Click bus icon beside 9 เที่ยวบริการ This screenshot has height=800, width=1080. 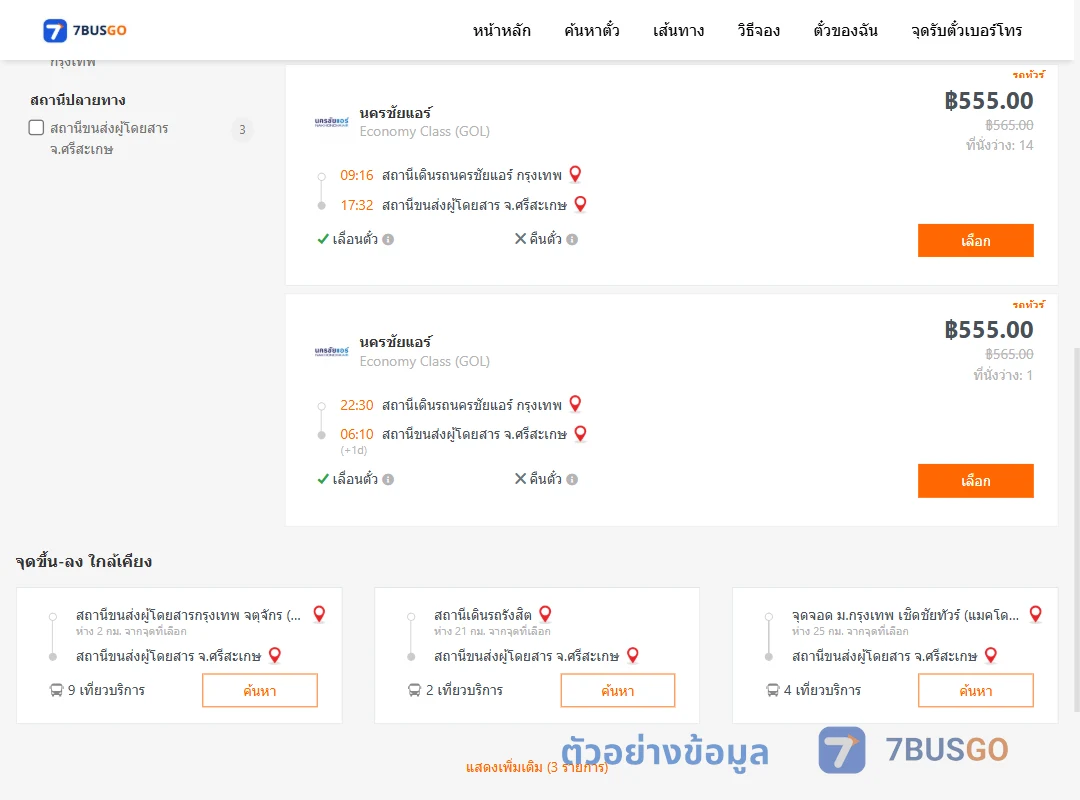[x=56, y=690]
